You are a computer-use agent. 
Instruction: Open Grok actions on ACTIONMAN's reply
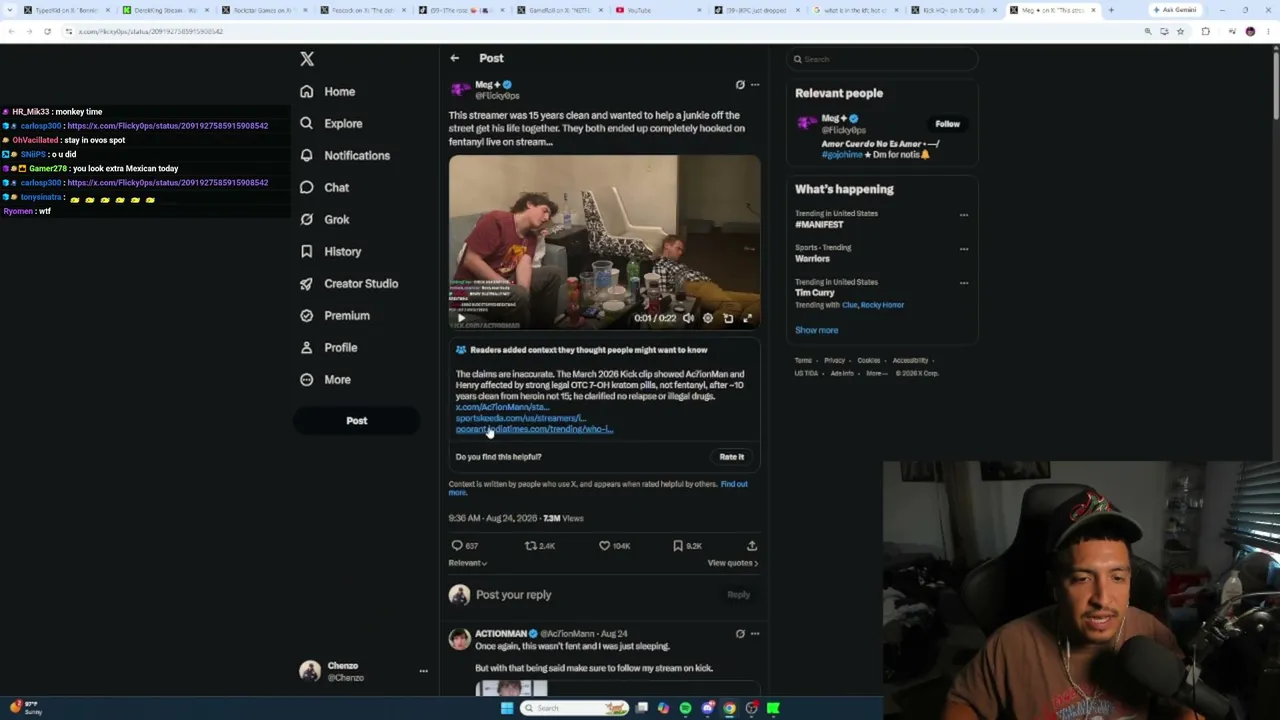tap(740, 634)
